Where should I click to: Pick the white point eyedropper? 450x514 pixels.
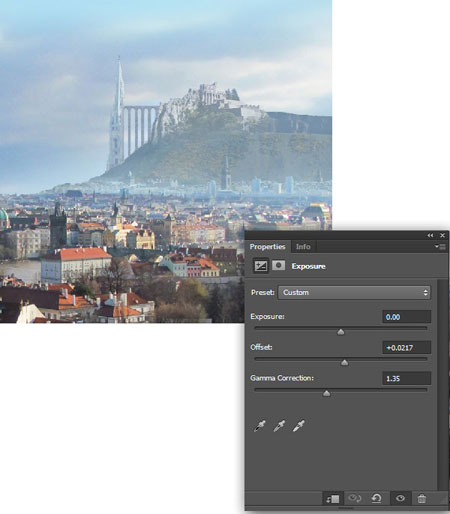pyautogui.click(x=298, y=426)
